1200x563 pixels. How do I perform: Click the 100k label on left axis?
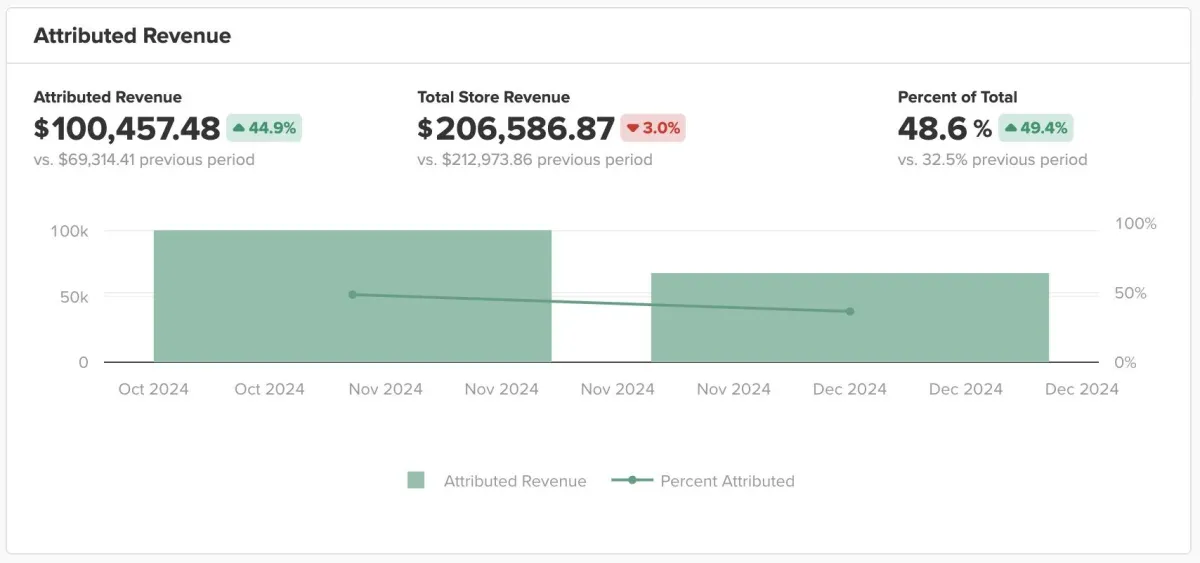(70, 231)
